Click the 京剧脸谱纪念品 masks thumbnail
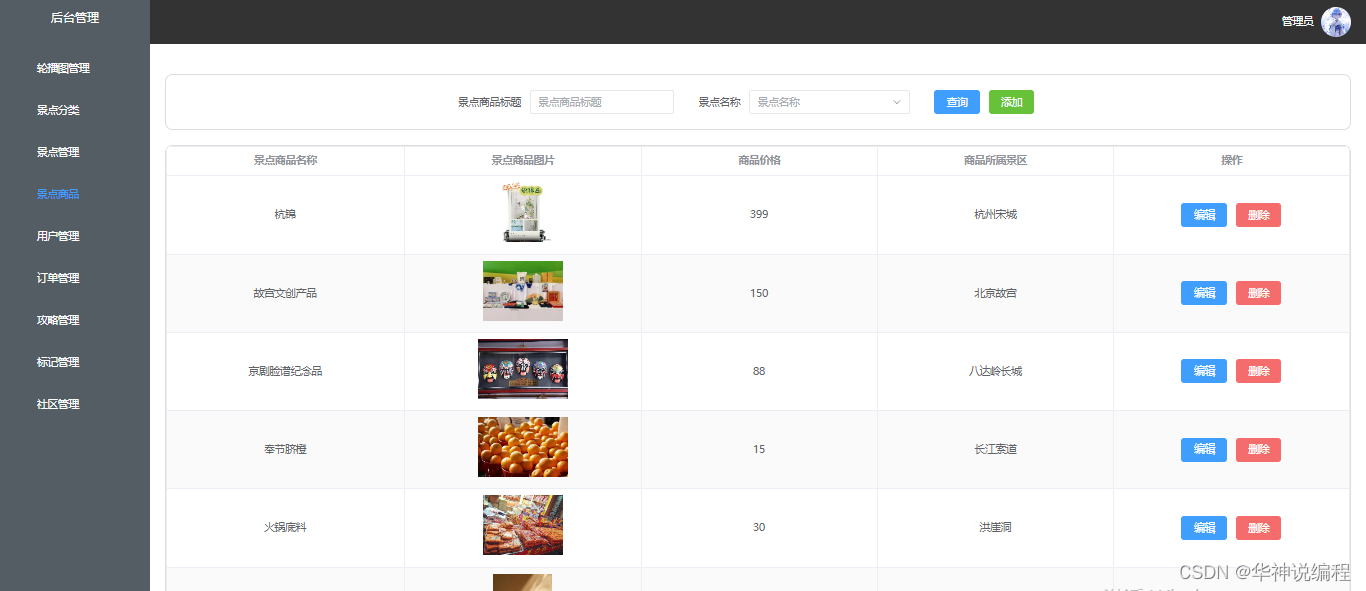 (523, 369)
